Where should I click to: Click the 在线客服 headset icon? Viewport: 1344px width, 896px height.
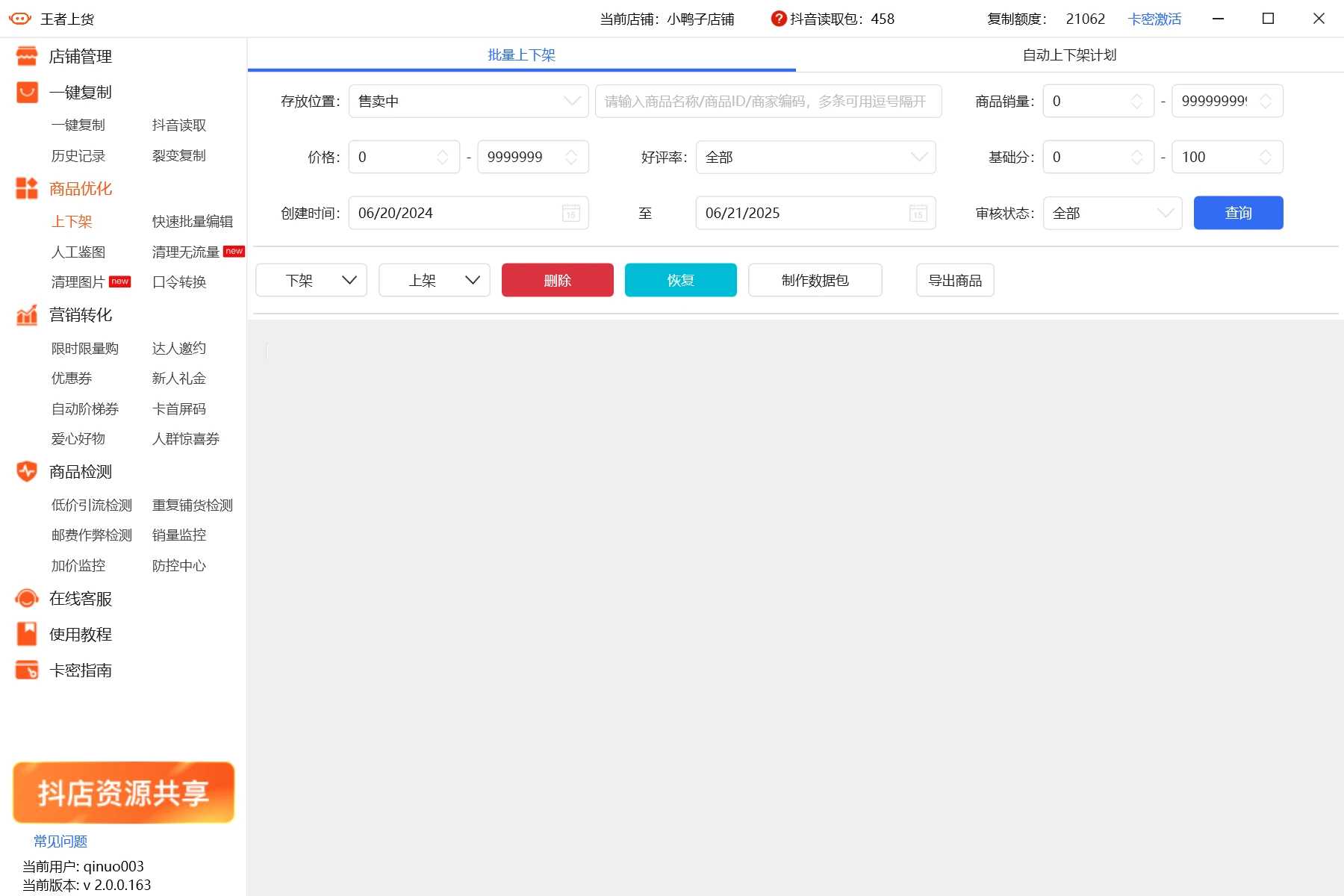[x=27, y=598]
